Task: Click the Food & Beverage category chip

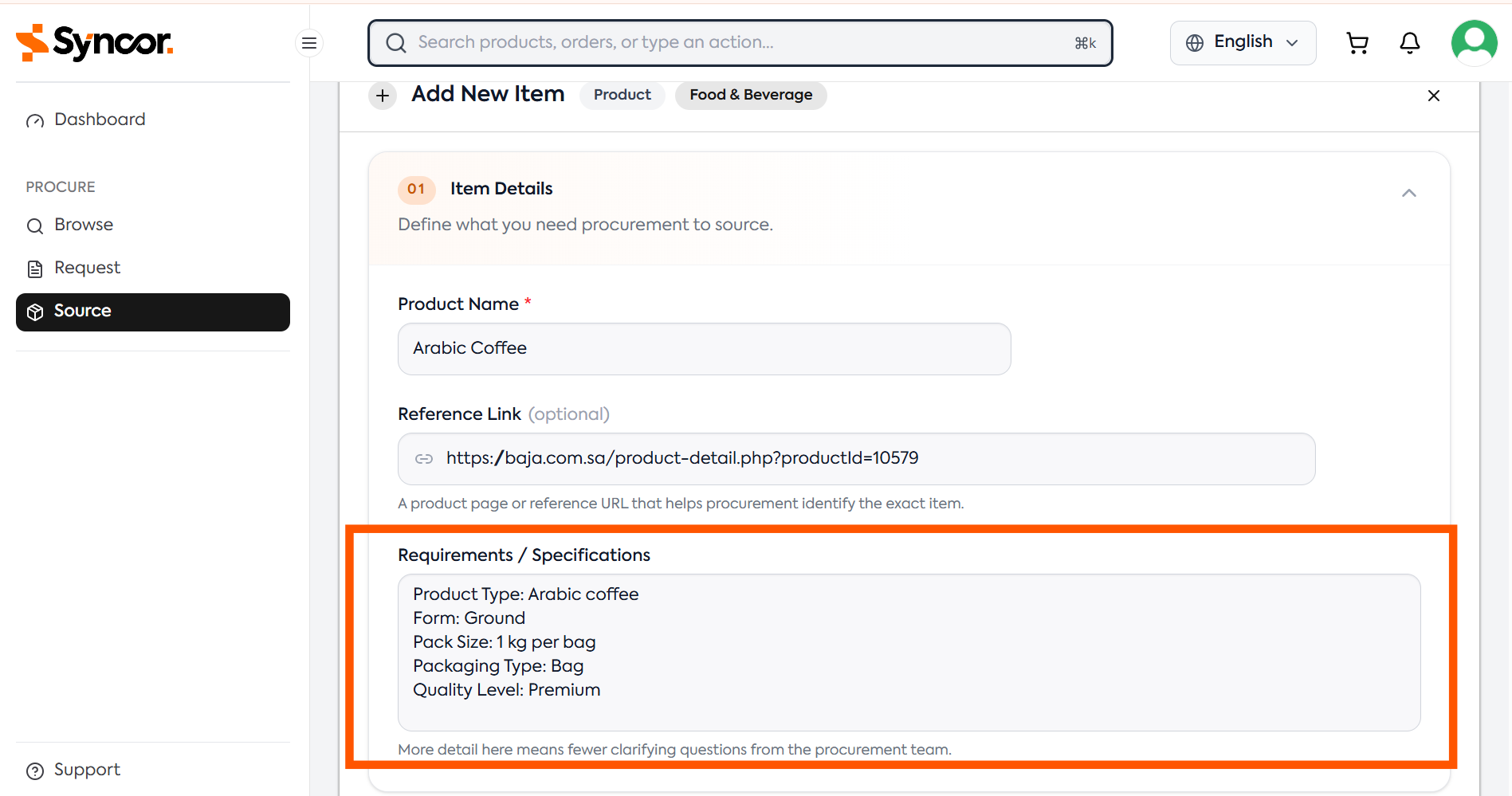Action: [x=751, y=95]
